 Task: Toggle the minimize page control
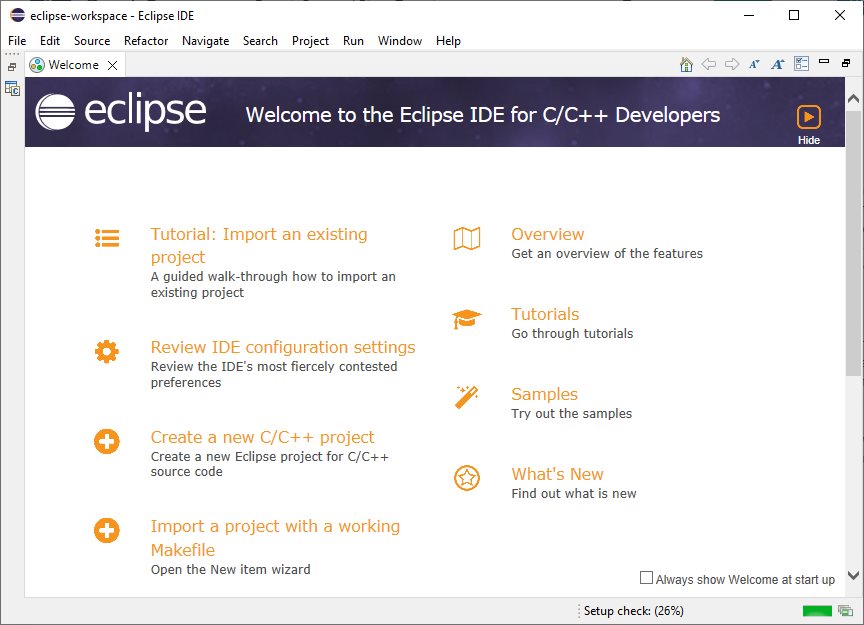click(x=824, y=62)
